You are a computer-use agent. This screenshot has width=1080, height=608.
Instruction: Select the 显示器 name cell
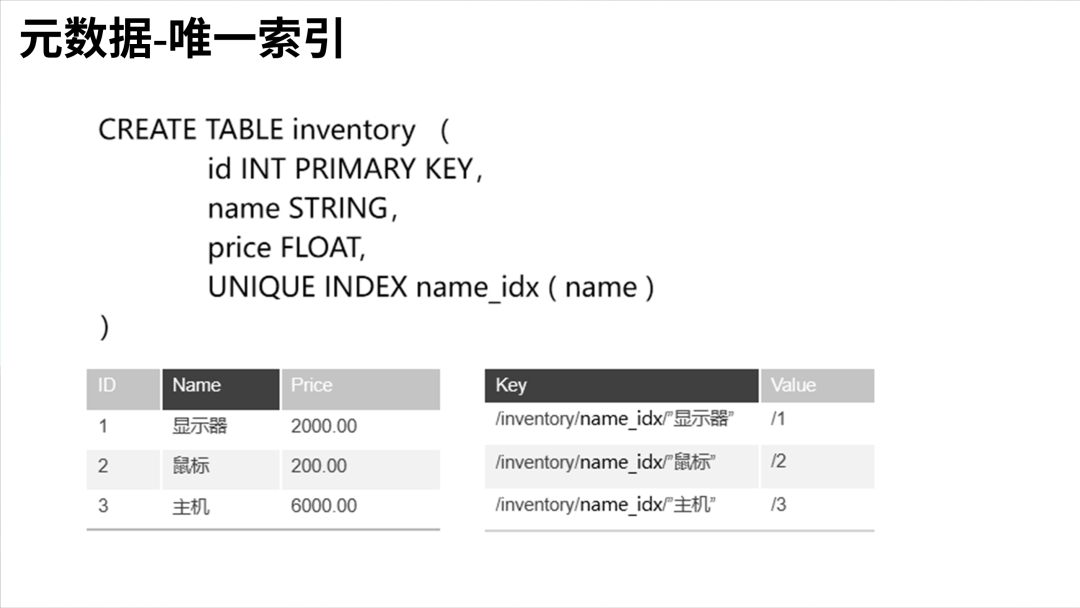tap(200, 426)
